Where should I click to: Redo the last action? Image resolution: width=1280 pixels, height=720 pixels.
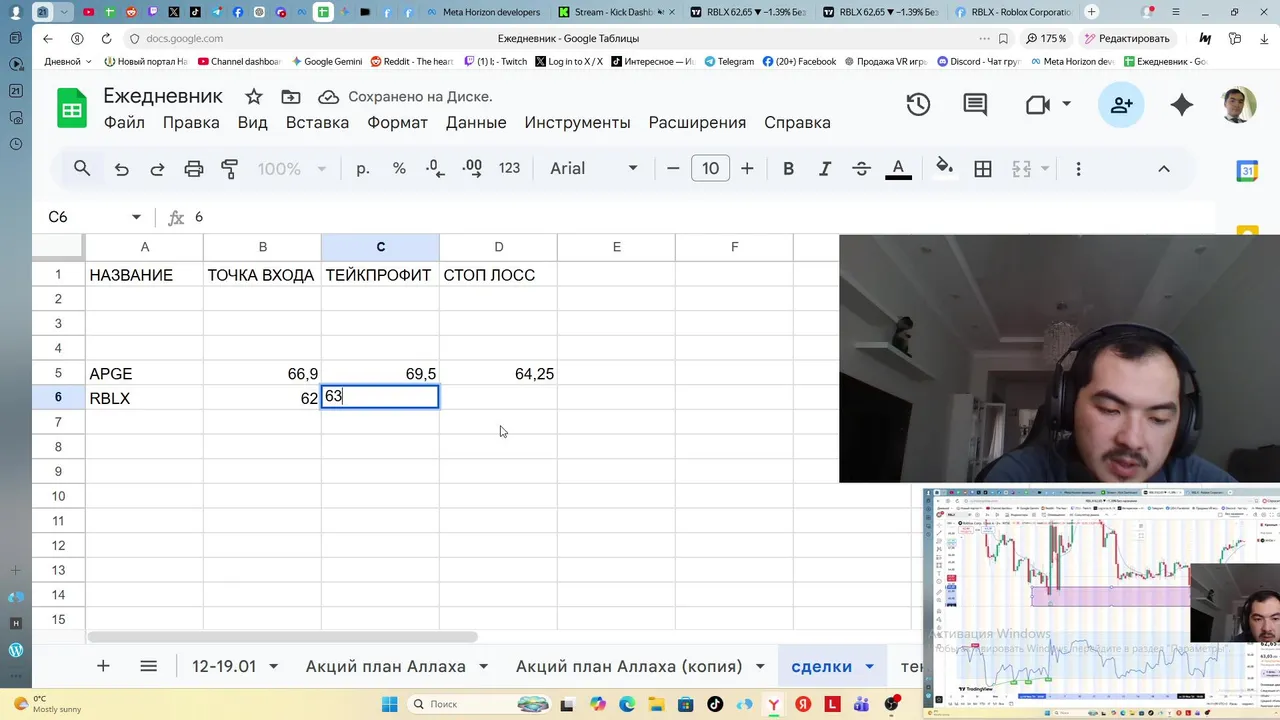coord(157,169)
